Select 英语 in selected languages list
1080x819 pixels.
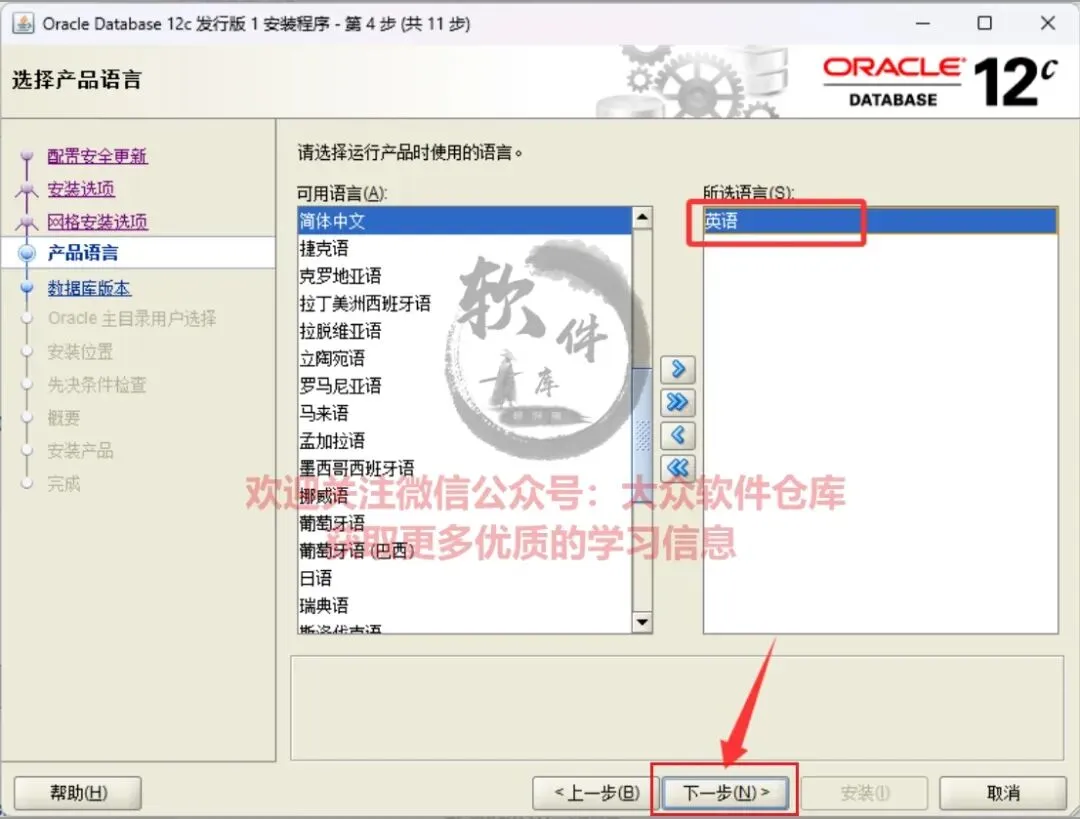click(880, 221)
